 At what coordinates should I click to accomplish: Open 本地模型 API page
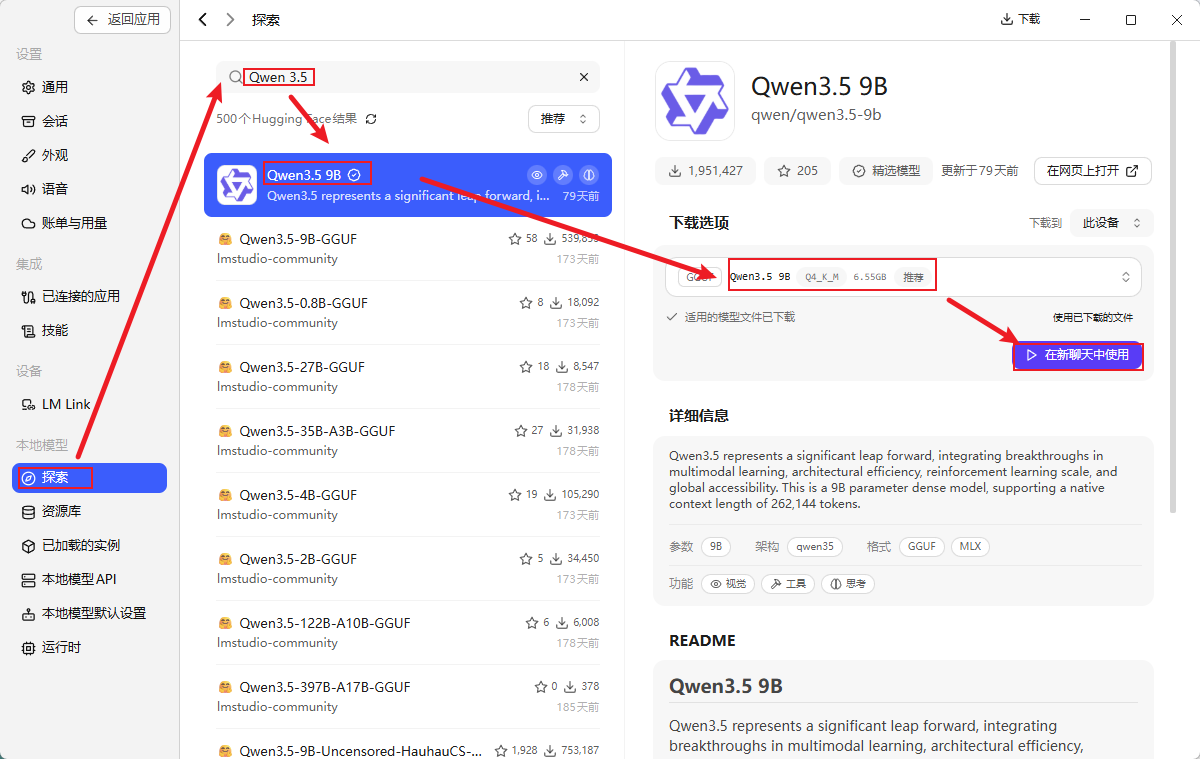click(90, 579)
